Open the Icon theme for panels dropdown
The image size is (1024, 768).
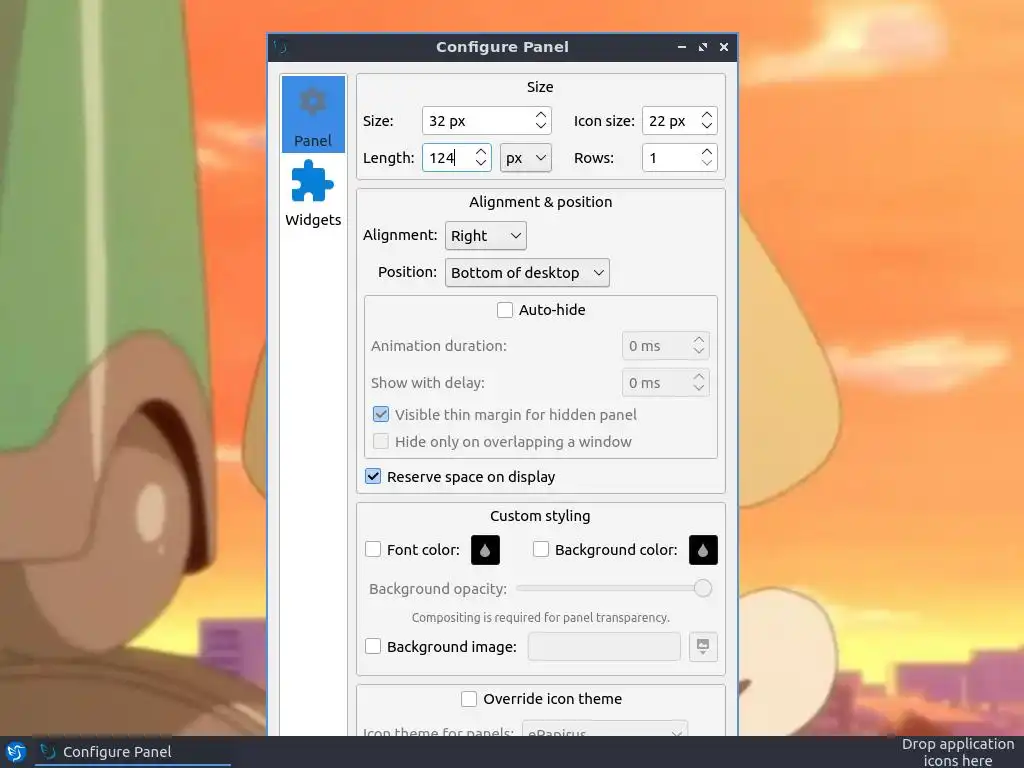[605, 729]
